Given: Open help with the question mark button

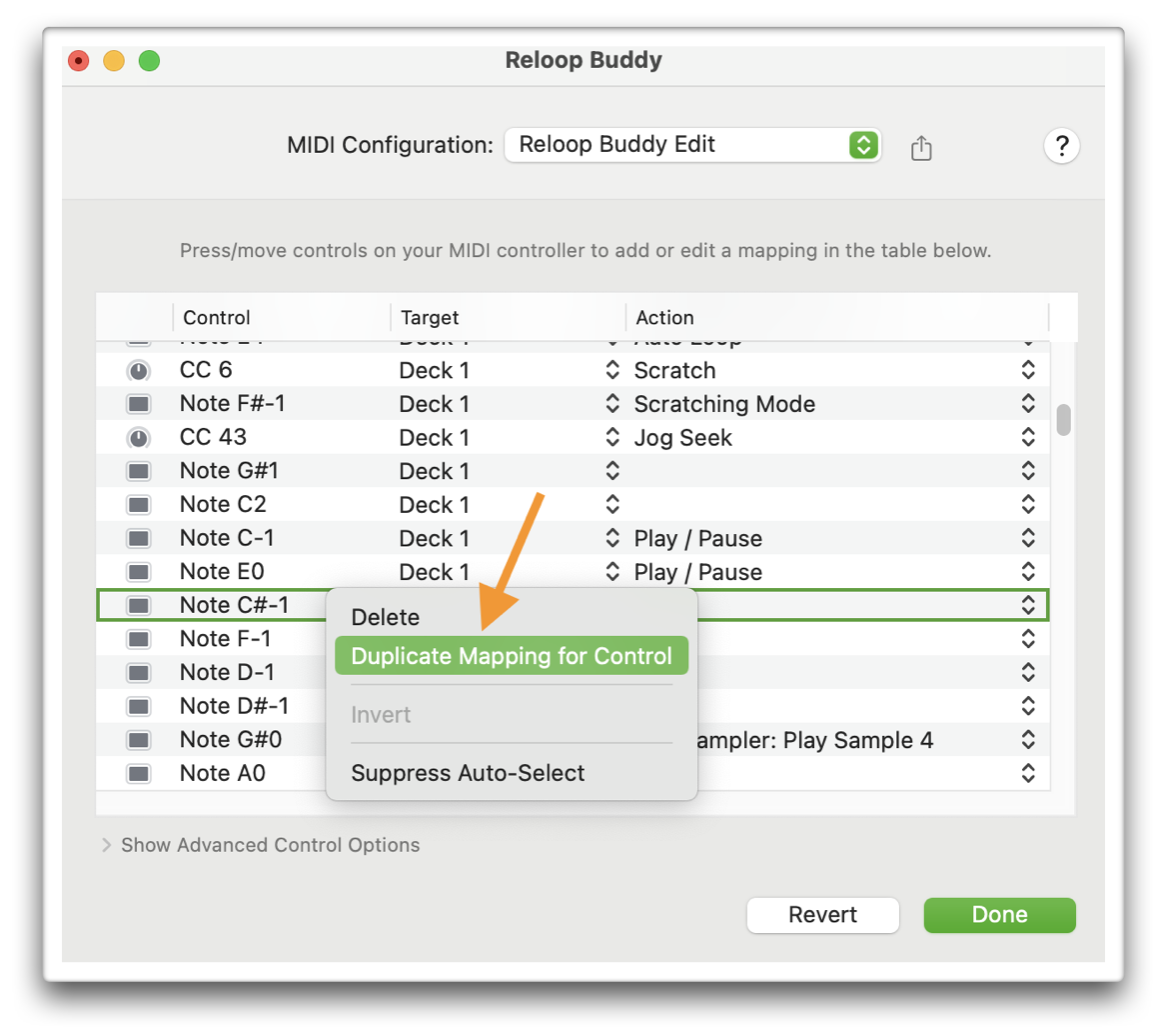Looking at the screenshot, I should [1061, 146].
